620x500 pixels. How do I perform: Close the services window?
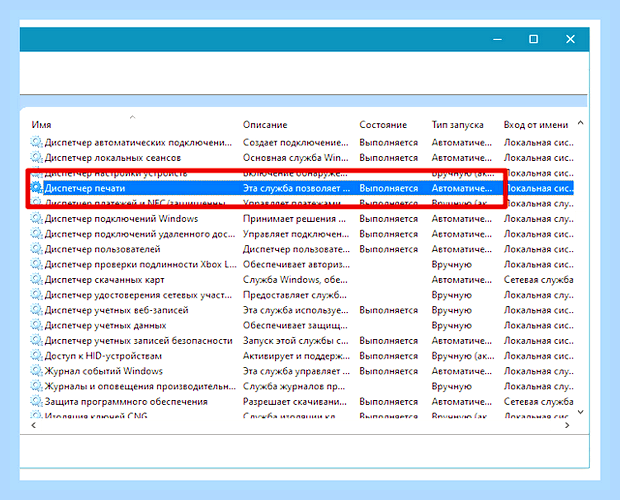pos(570,39)
